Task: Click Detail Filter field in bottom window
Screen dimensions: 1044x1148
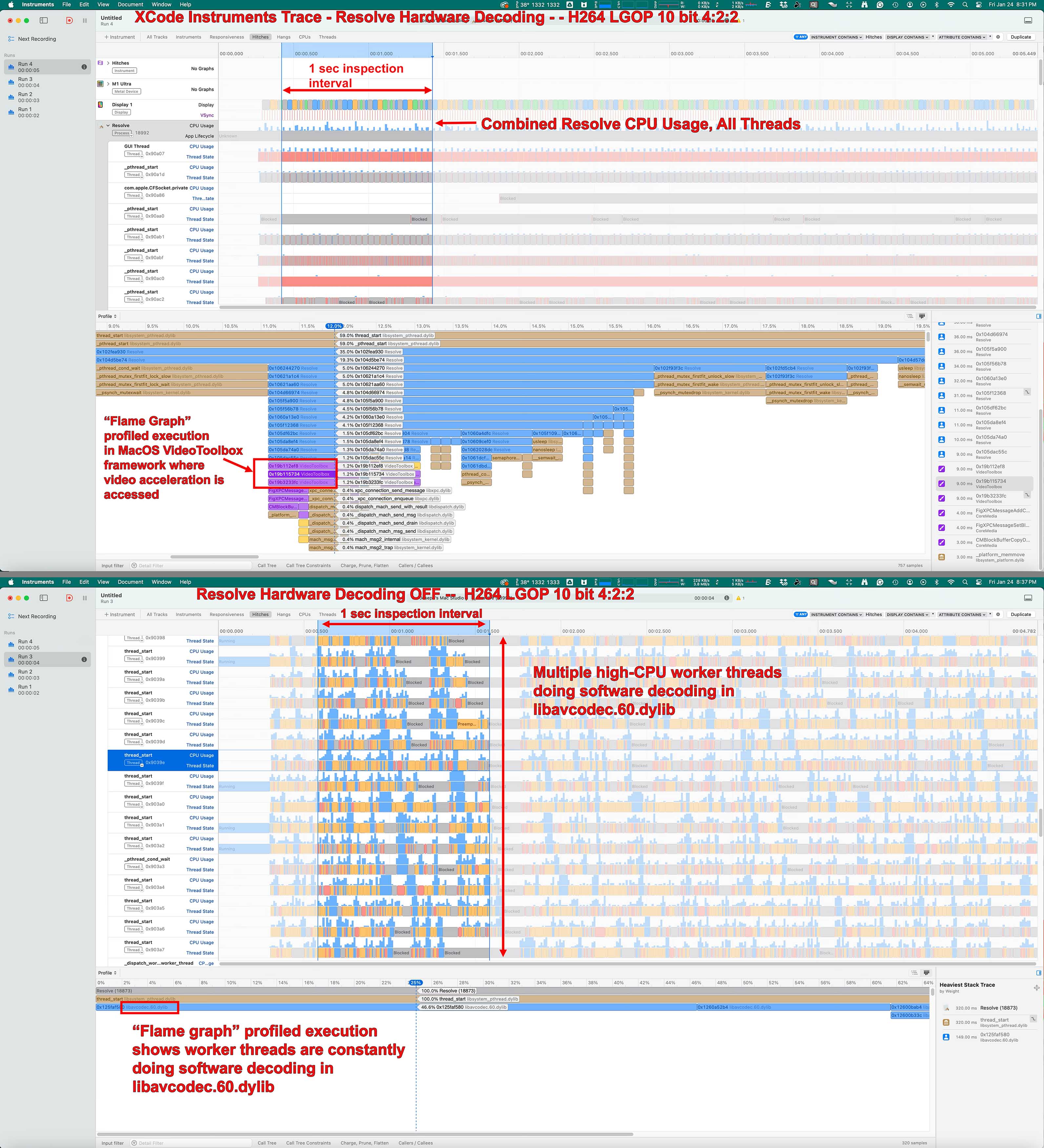Action: [191, 1143]
